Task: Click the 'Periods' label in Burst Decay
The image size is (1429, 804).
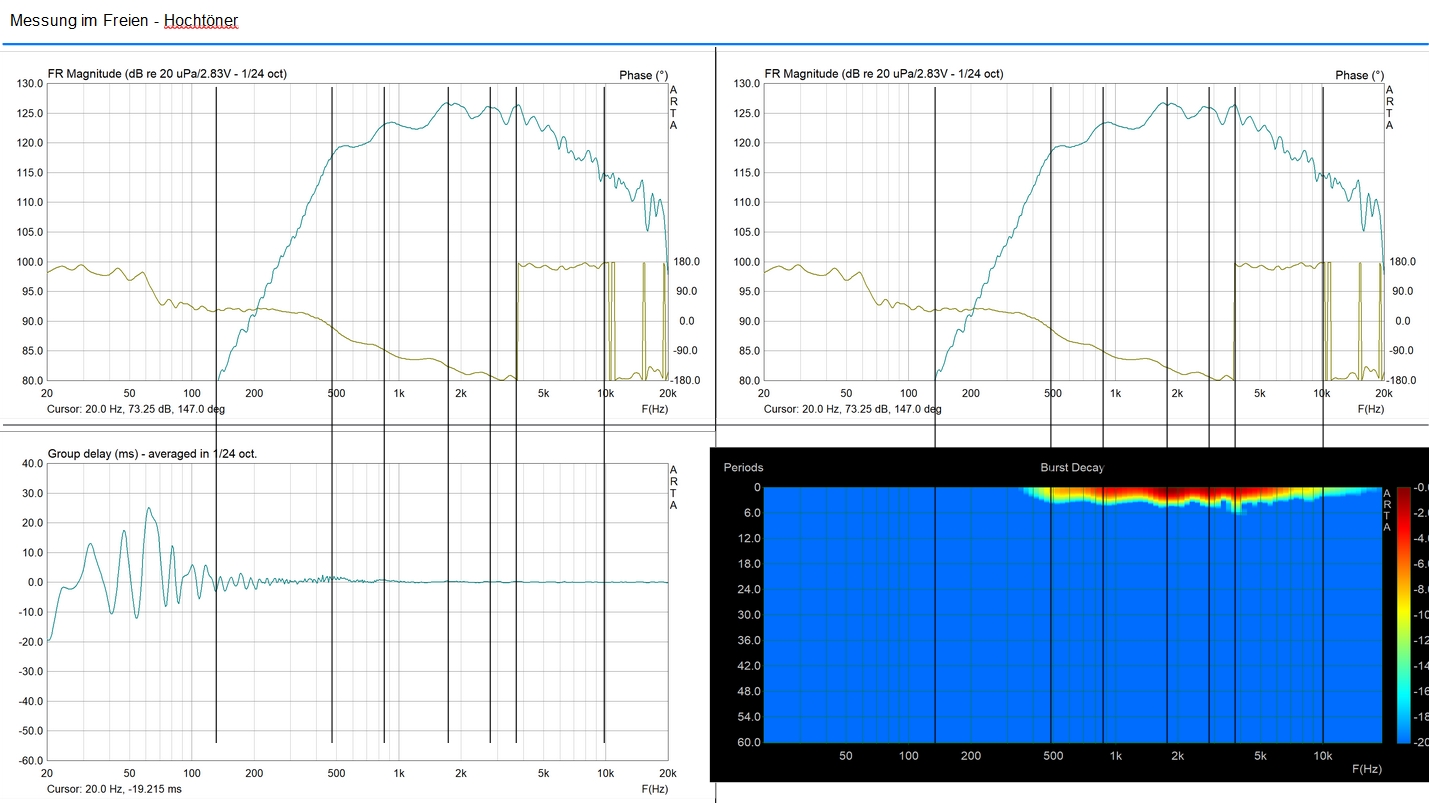Action: coord(743,468)
